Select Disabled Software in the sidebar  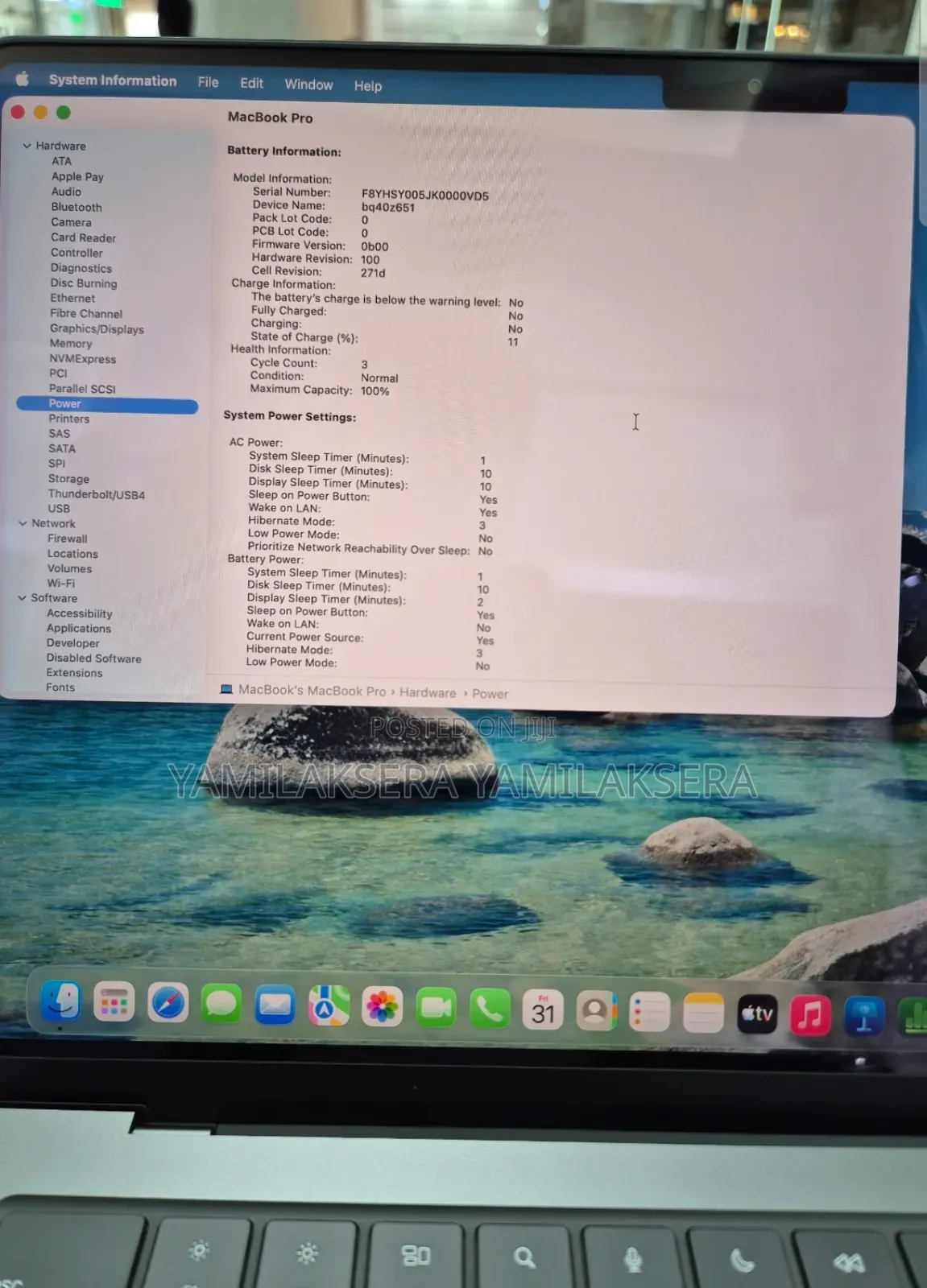click(93, 658)
